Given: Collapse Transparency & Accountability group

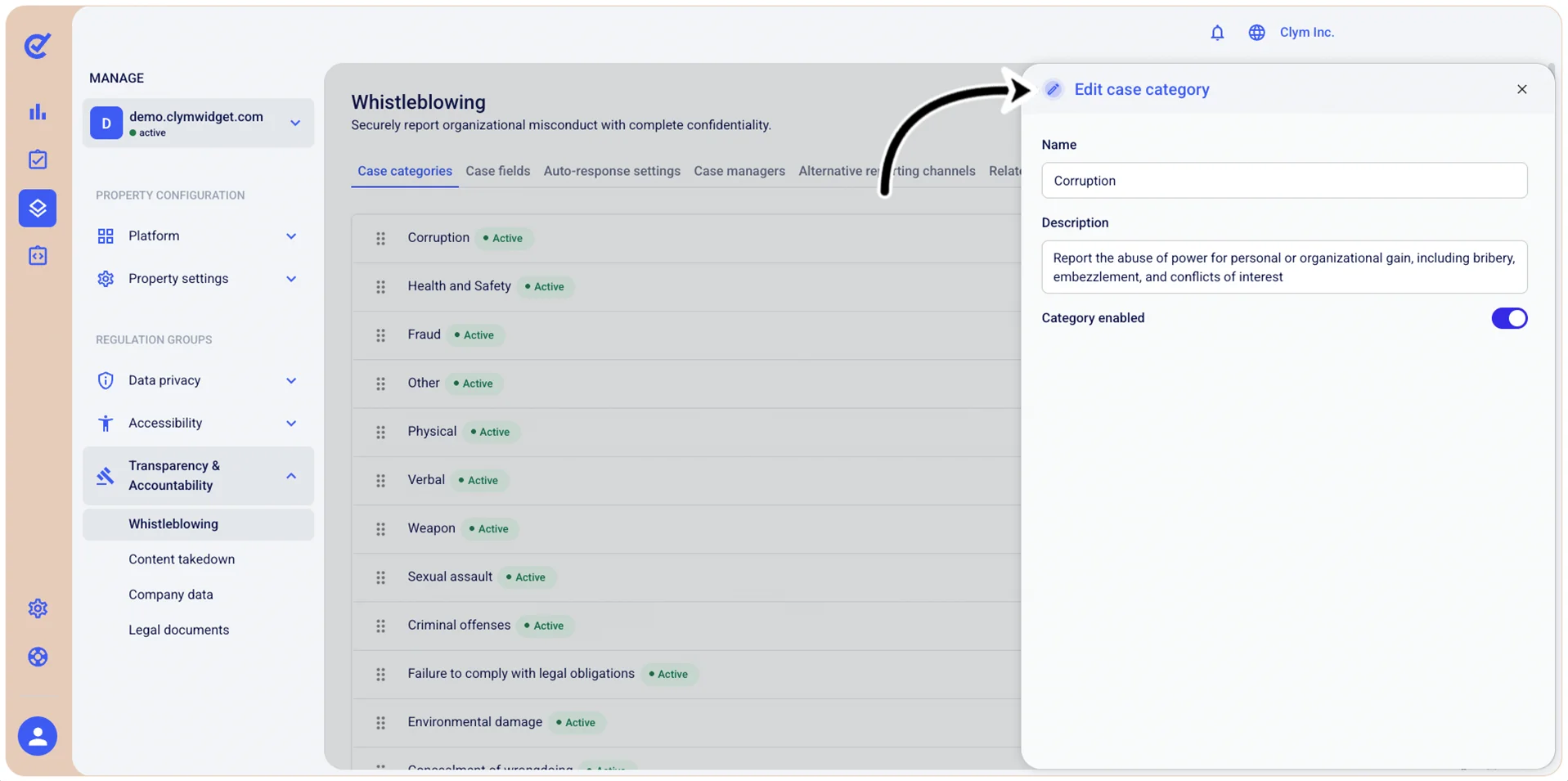Looking at the screenshot, I should click(198, 475).
